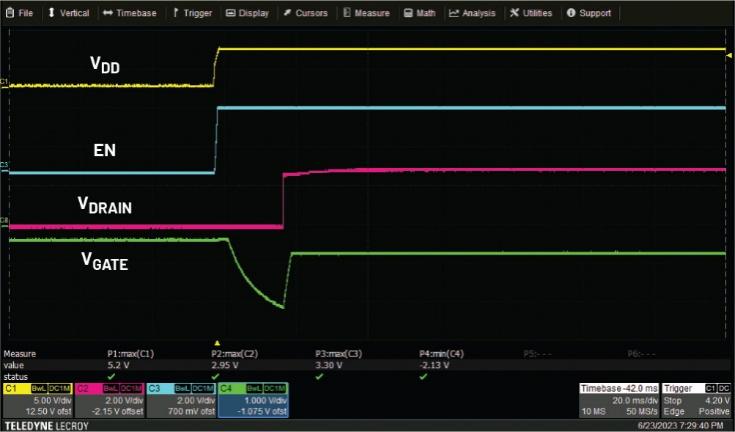Open the Timebase descriptor box
This screenshot has height=432, width=735.
pos(619,400)
